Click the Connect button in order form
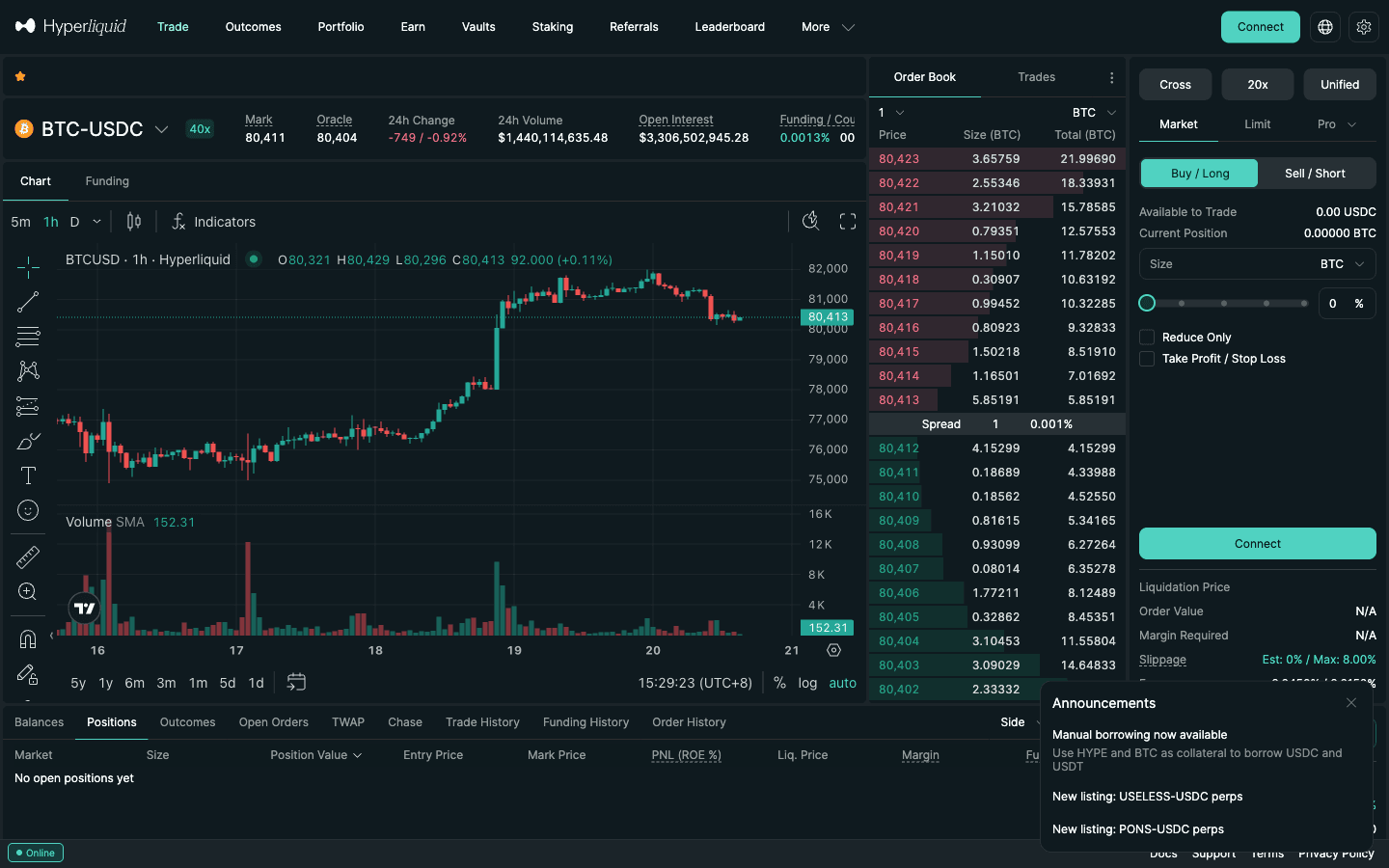 pos(1258,544)
